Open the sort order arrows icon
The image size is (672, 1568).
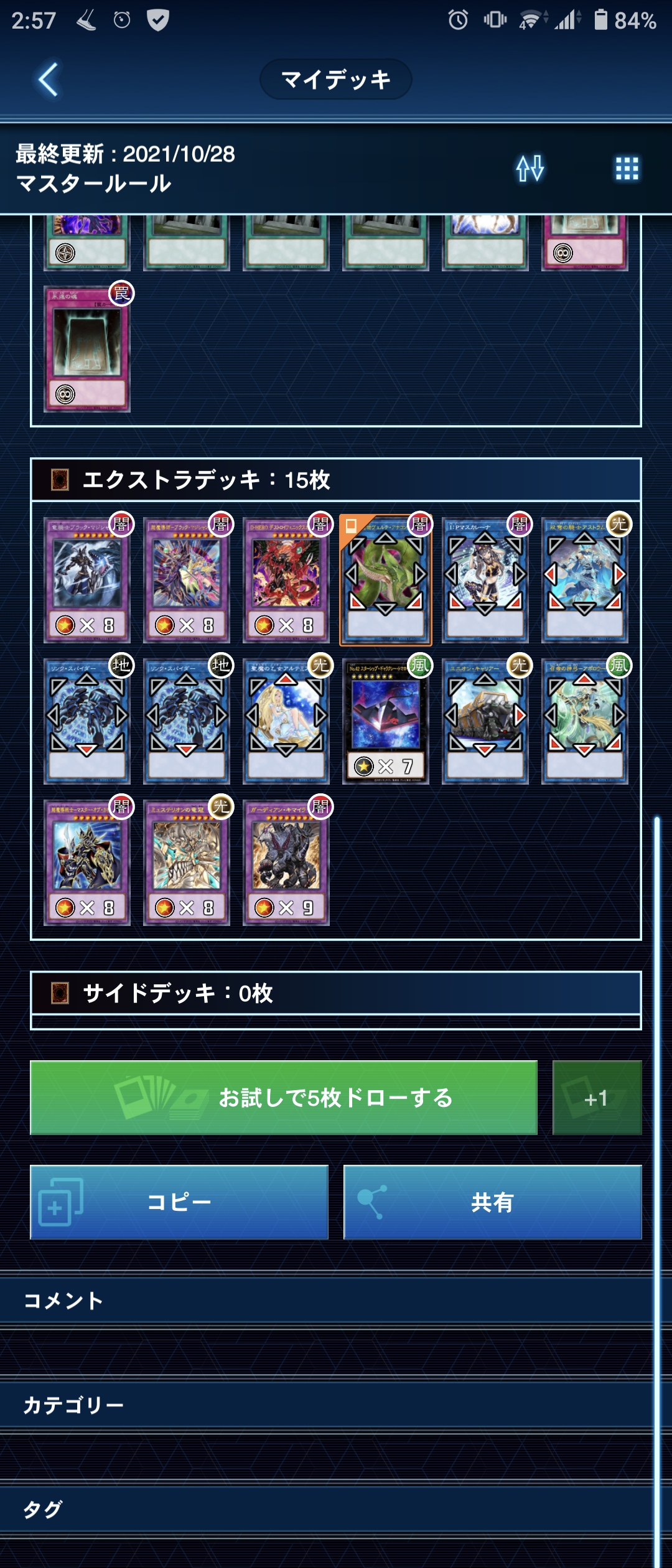click(530, 168)
